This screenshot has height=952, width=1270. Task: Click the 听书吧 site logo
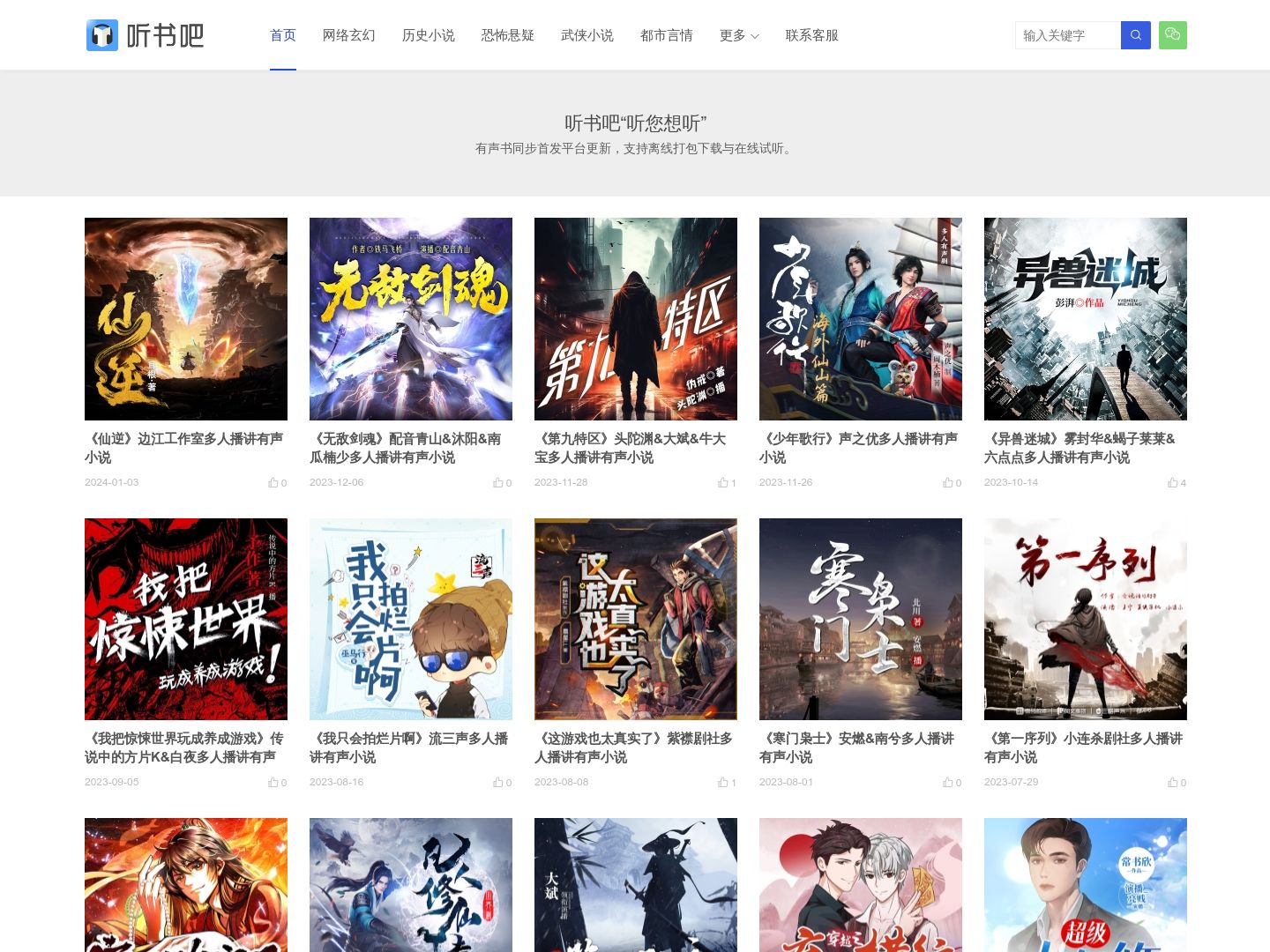point(146,35)
